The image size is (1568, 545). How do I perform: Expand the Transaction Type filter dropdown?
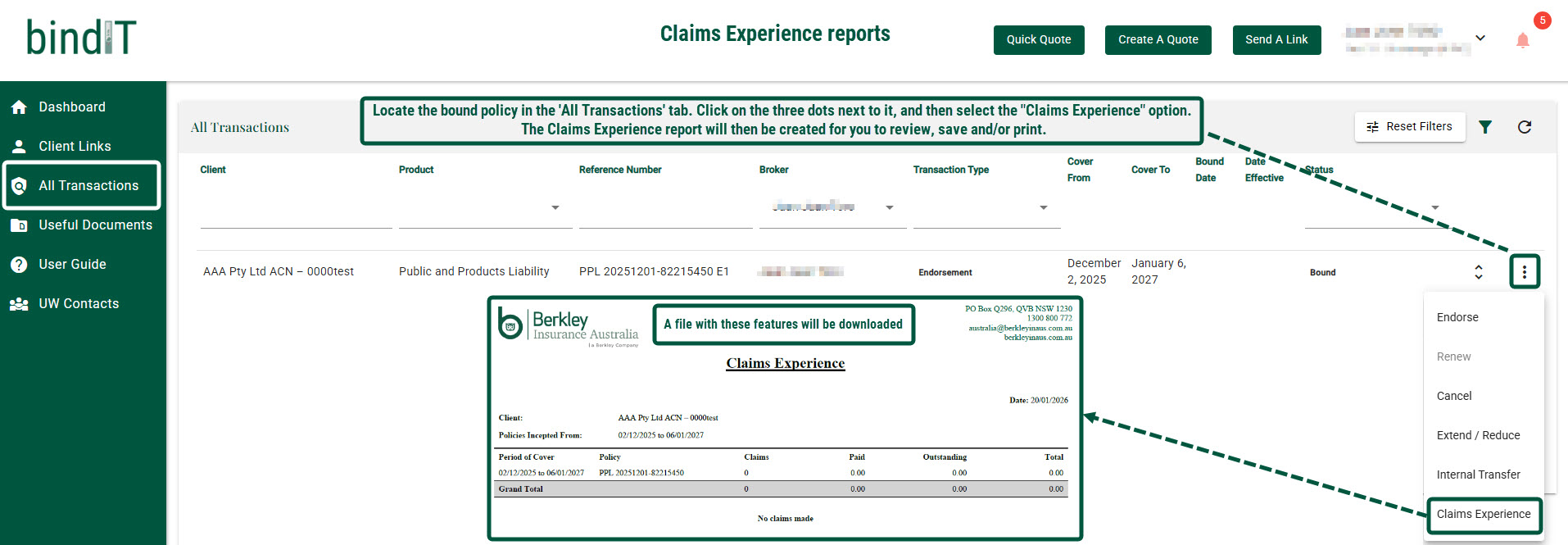click(1044, 208)
